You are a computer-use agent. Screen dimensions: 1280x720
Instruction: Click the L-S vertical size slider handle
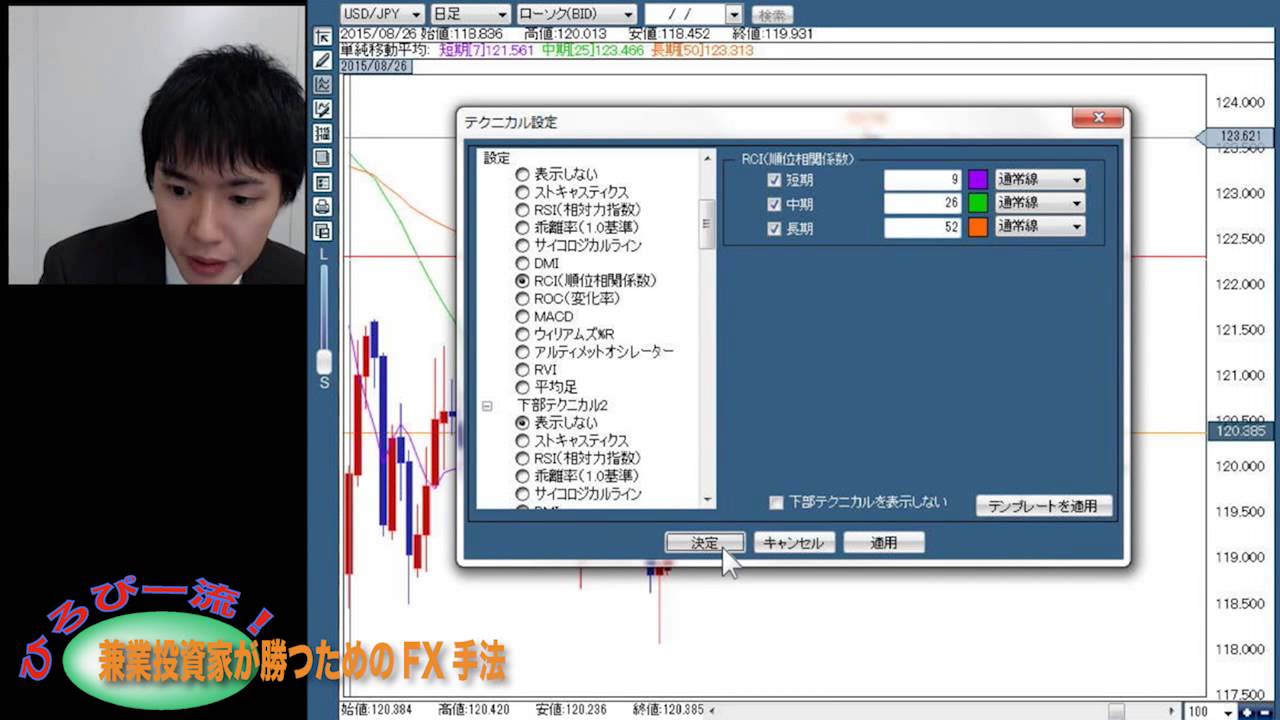323,361
